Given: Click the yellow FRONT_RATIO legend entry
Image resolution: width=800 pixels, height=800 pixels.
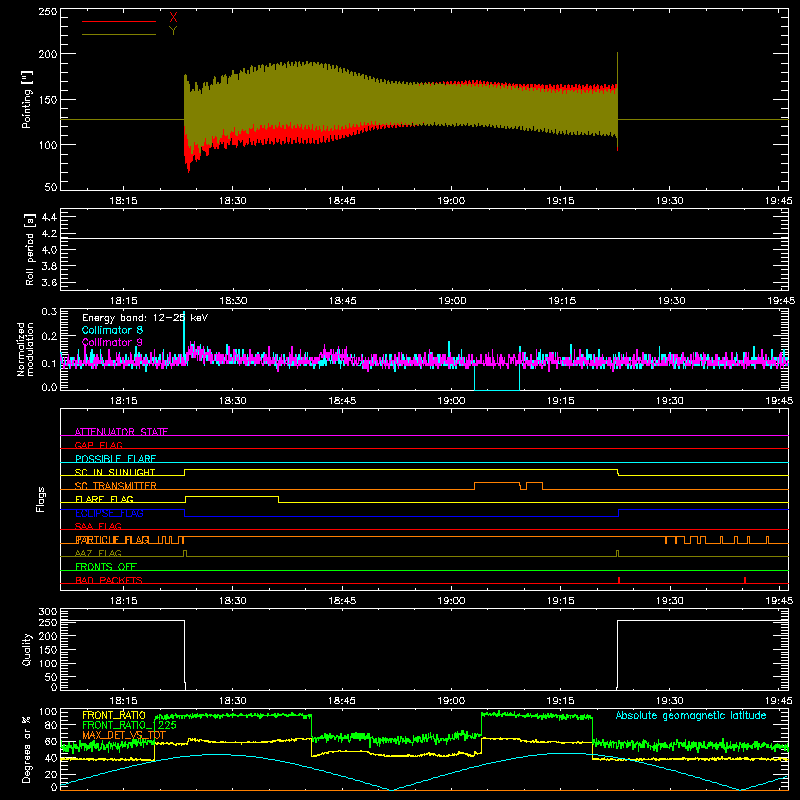Looking at the screenshot, I should pyautogui.click(x=114, y=715).
